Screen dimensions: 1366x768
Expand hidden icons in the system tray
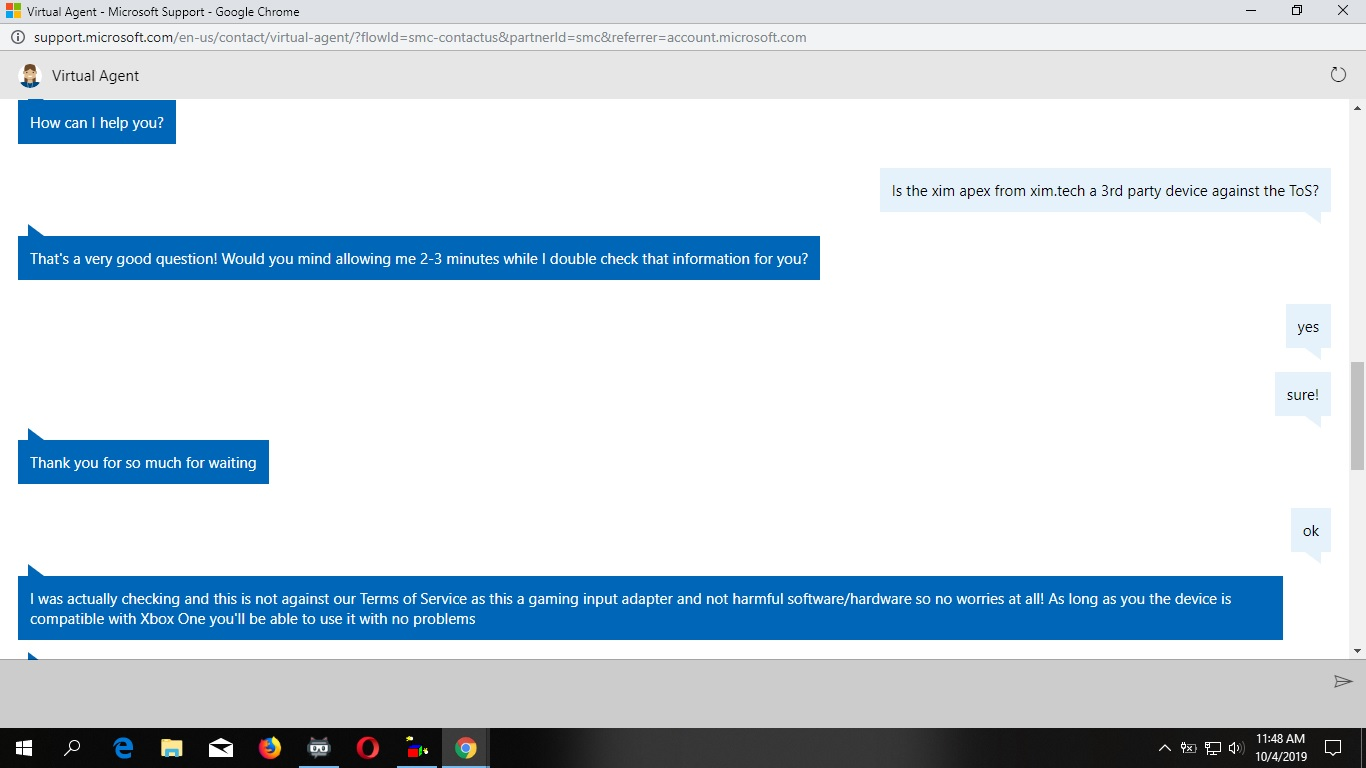coord(1163,747)
